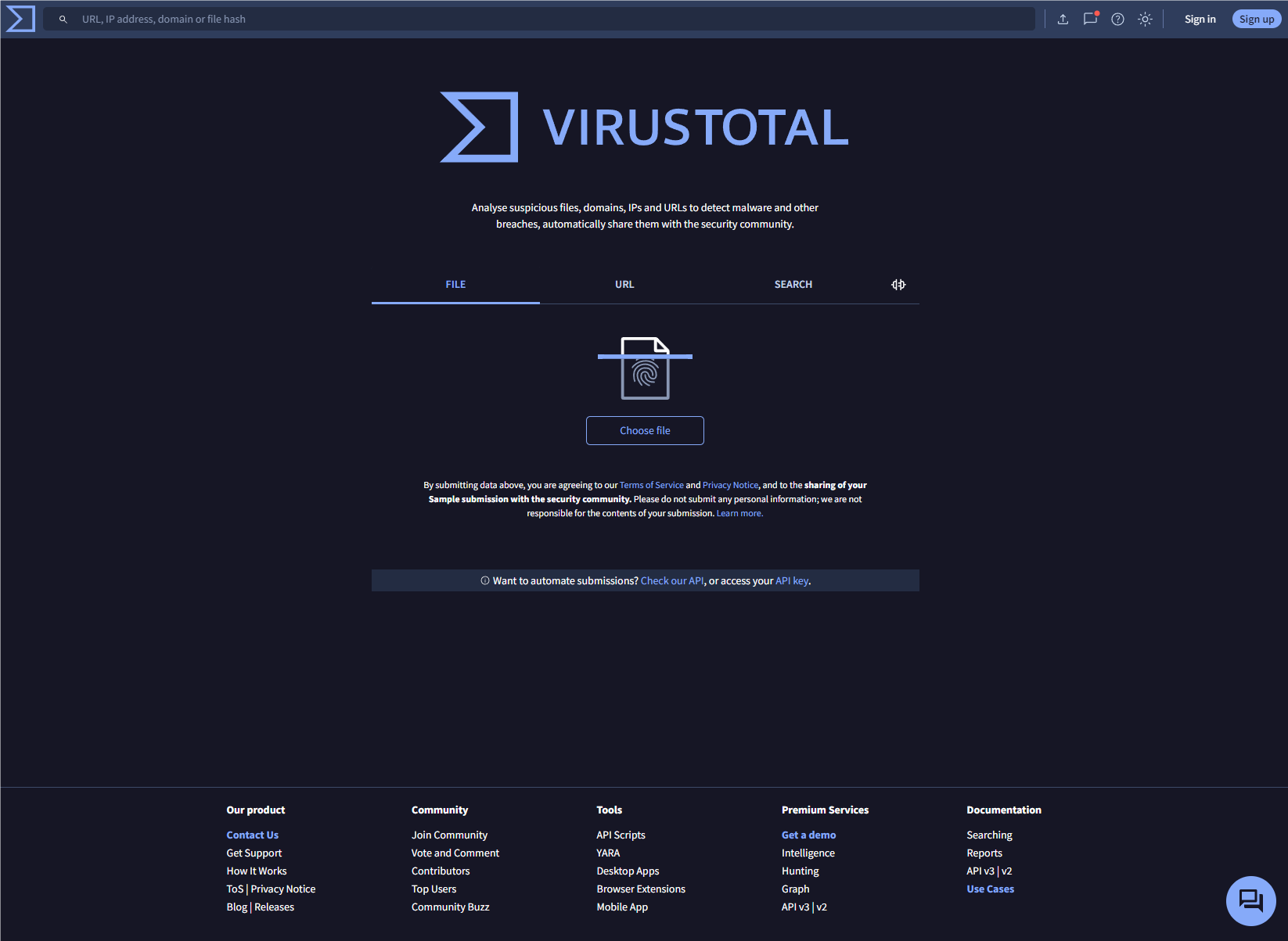
Task: Open the chat bubble widget
Action: tap(1250, 900)
